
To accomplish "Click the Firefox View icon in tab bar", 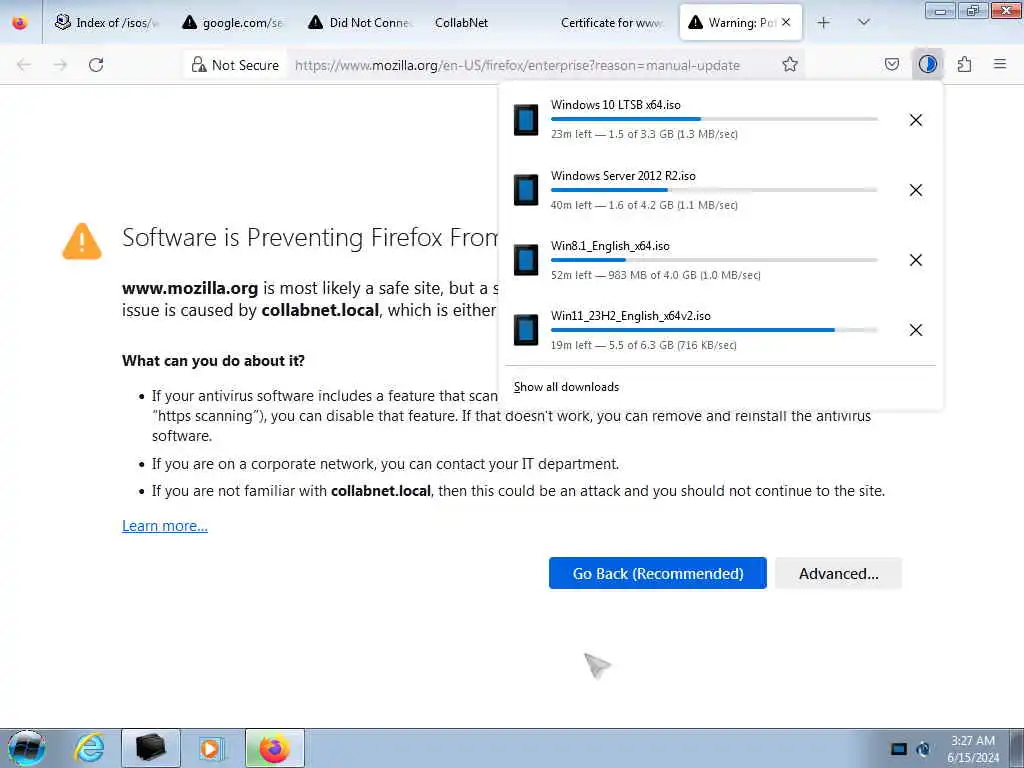I will pos(20,22).
